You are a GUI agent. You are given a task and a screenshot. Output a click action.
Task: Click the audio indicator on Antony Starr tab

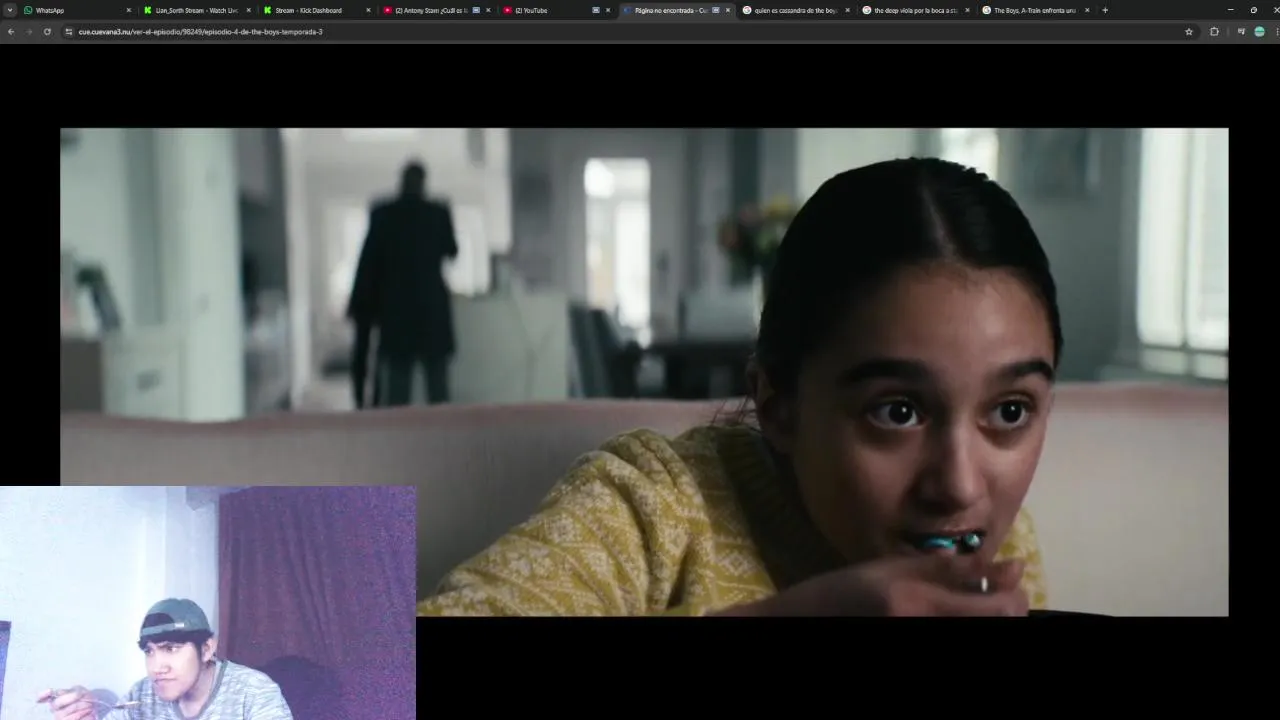[476, 10]
